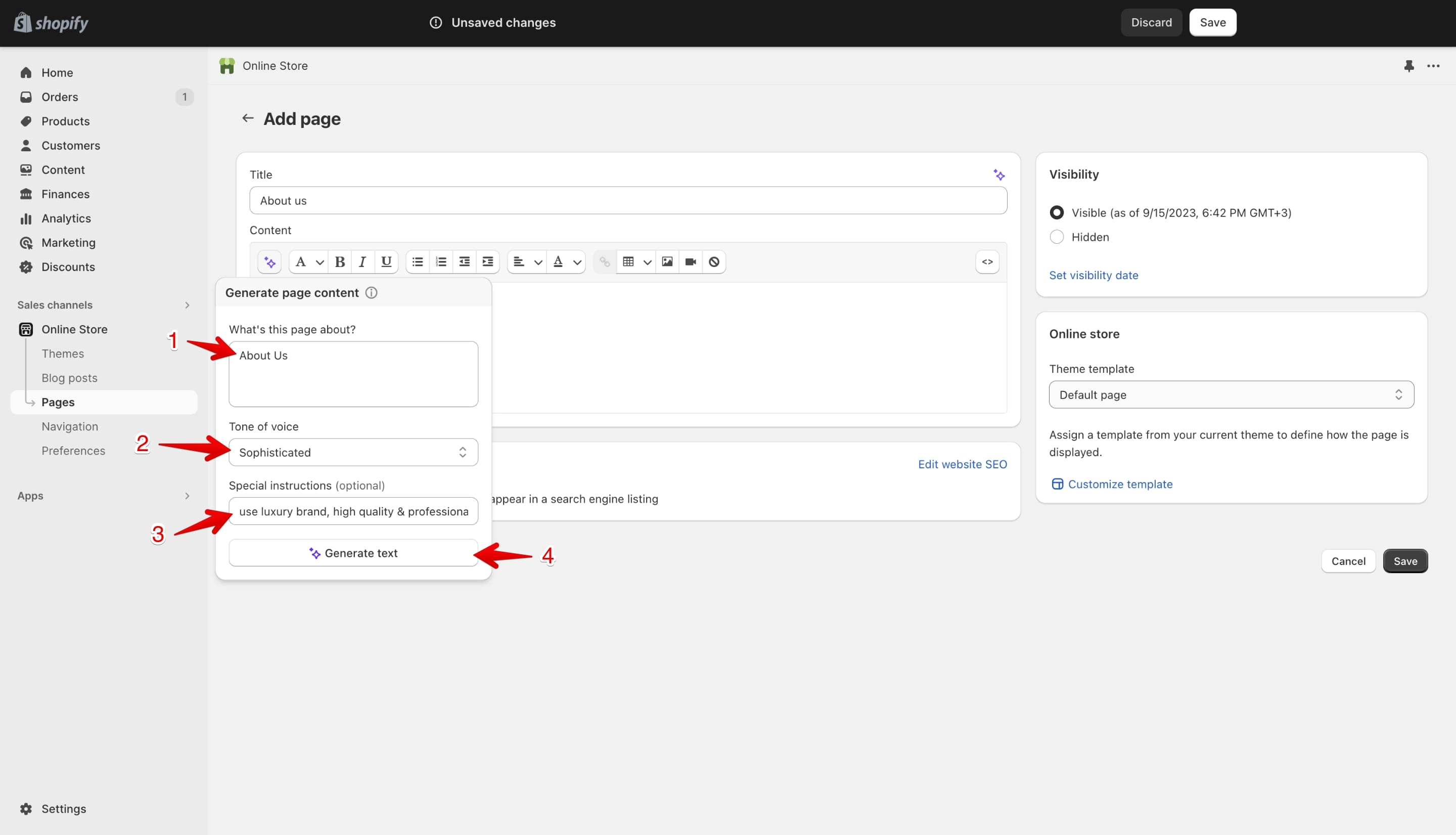Go to Blog posts
Screen dimensions: 1456x835
[x=69, y=378]
